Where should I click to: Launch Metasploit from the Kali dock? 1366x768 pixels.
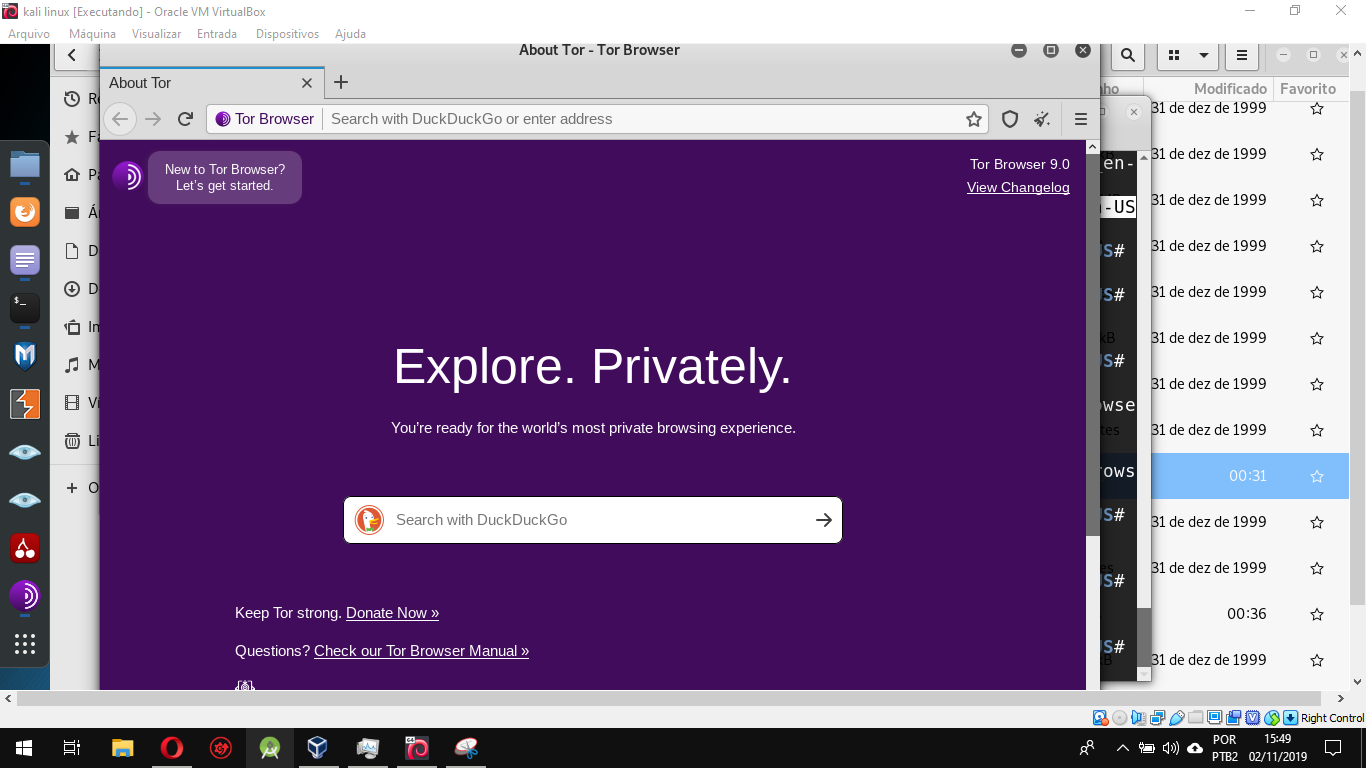25,356
